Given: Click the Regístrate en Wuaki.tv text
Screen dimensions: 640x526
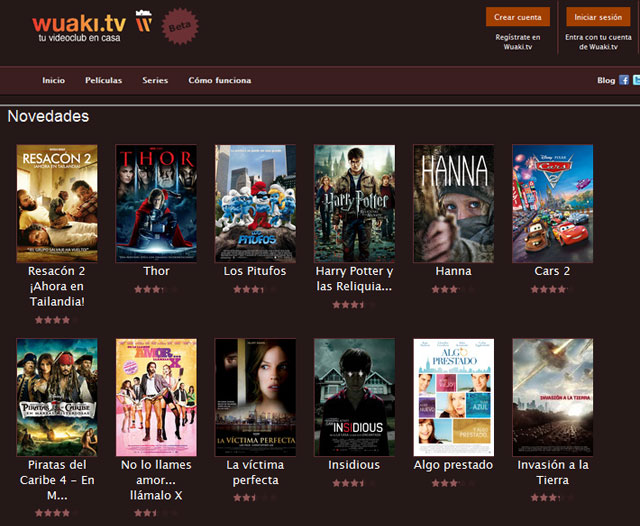Looking at the screenshot, I should click(518, 42).
